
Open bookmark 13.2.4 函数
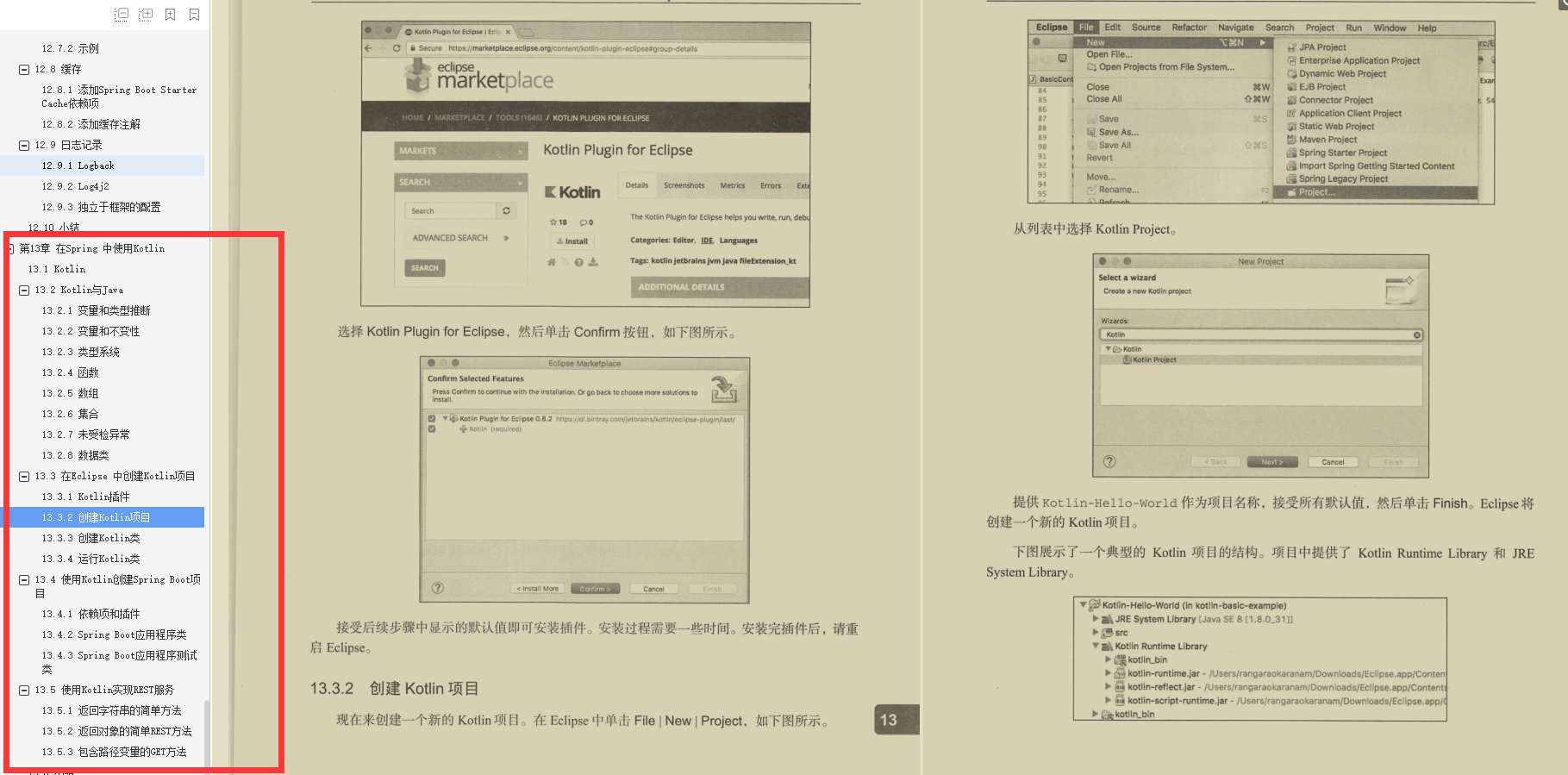pos(70,372)
